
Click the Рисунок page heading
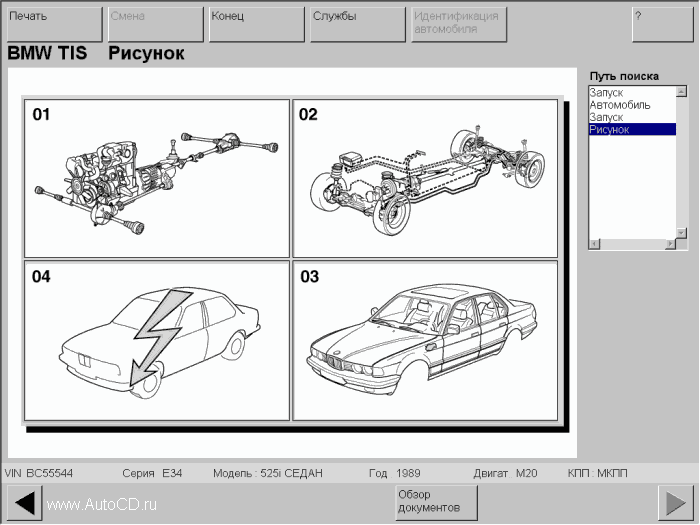[x=146, y=54]
